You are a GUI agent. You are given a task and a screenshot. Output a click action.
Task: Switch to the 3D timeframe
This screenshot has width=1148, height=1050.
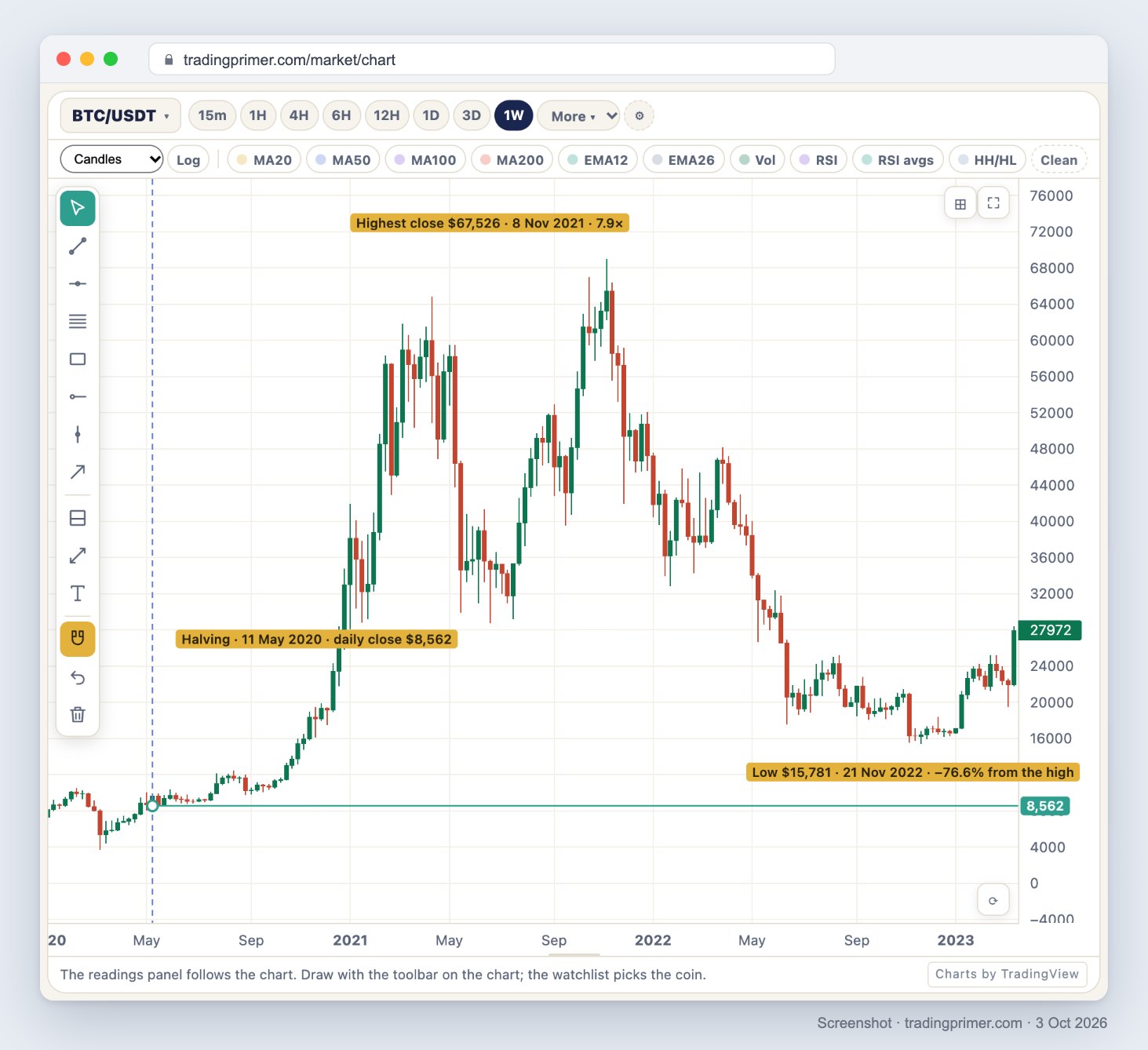[x=472, y=115]
